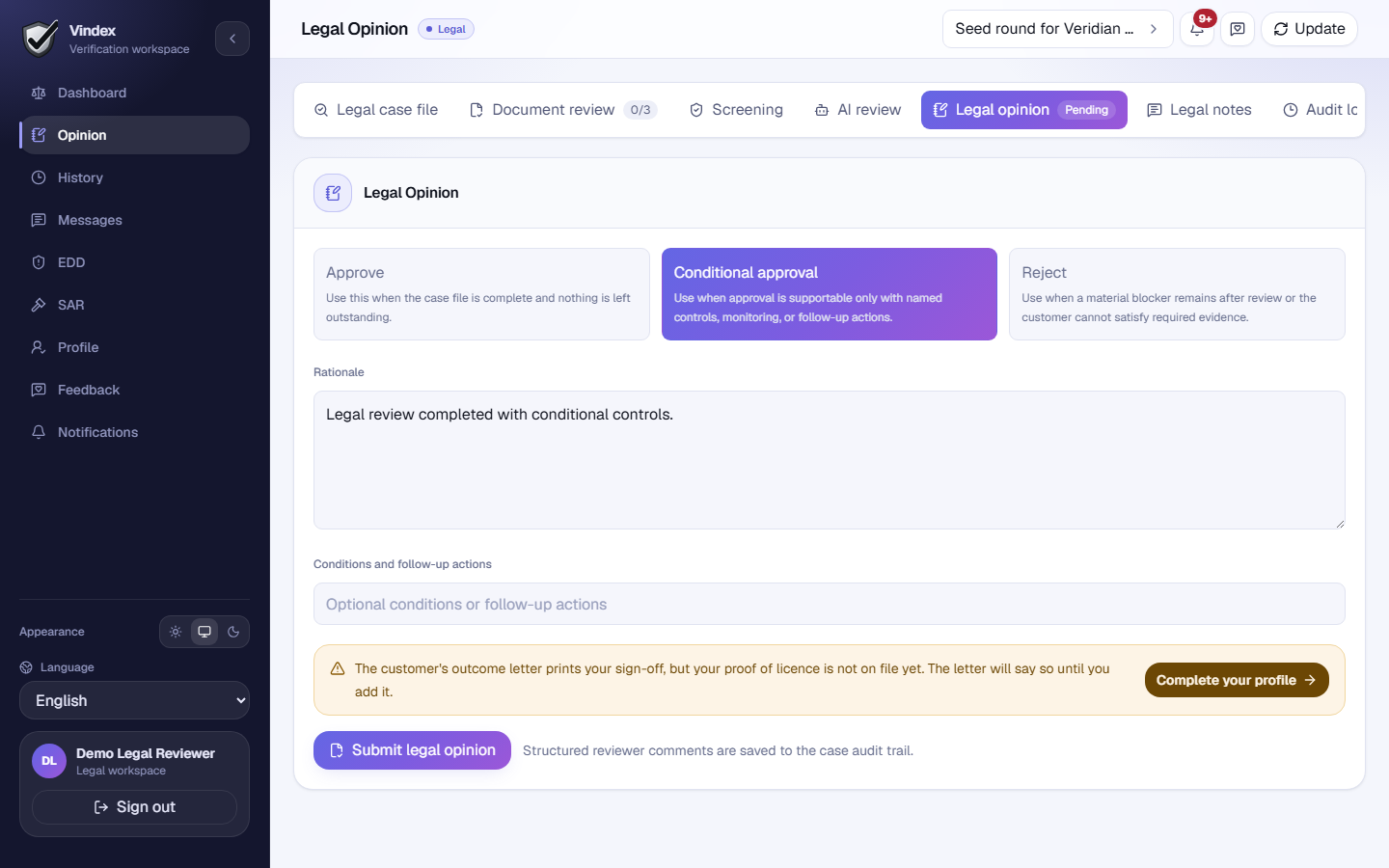Open notifications bell with 9+ badge
1389x868 pixels.
tap(1197, 29)
